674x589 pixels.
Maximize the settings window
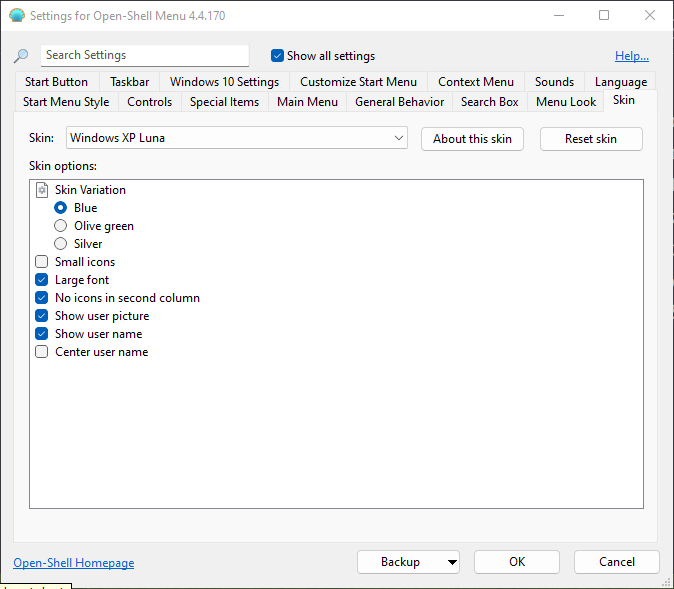604,15
